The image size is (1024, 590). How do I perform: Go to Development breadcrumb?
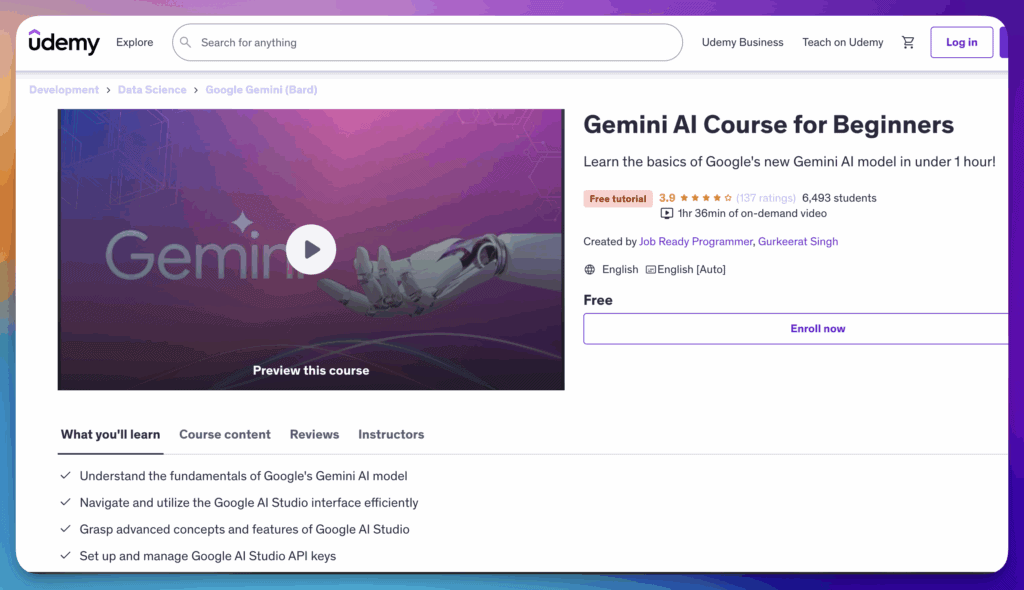(64, 90)
